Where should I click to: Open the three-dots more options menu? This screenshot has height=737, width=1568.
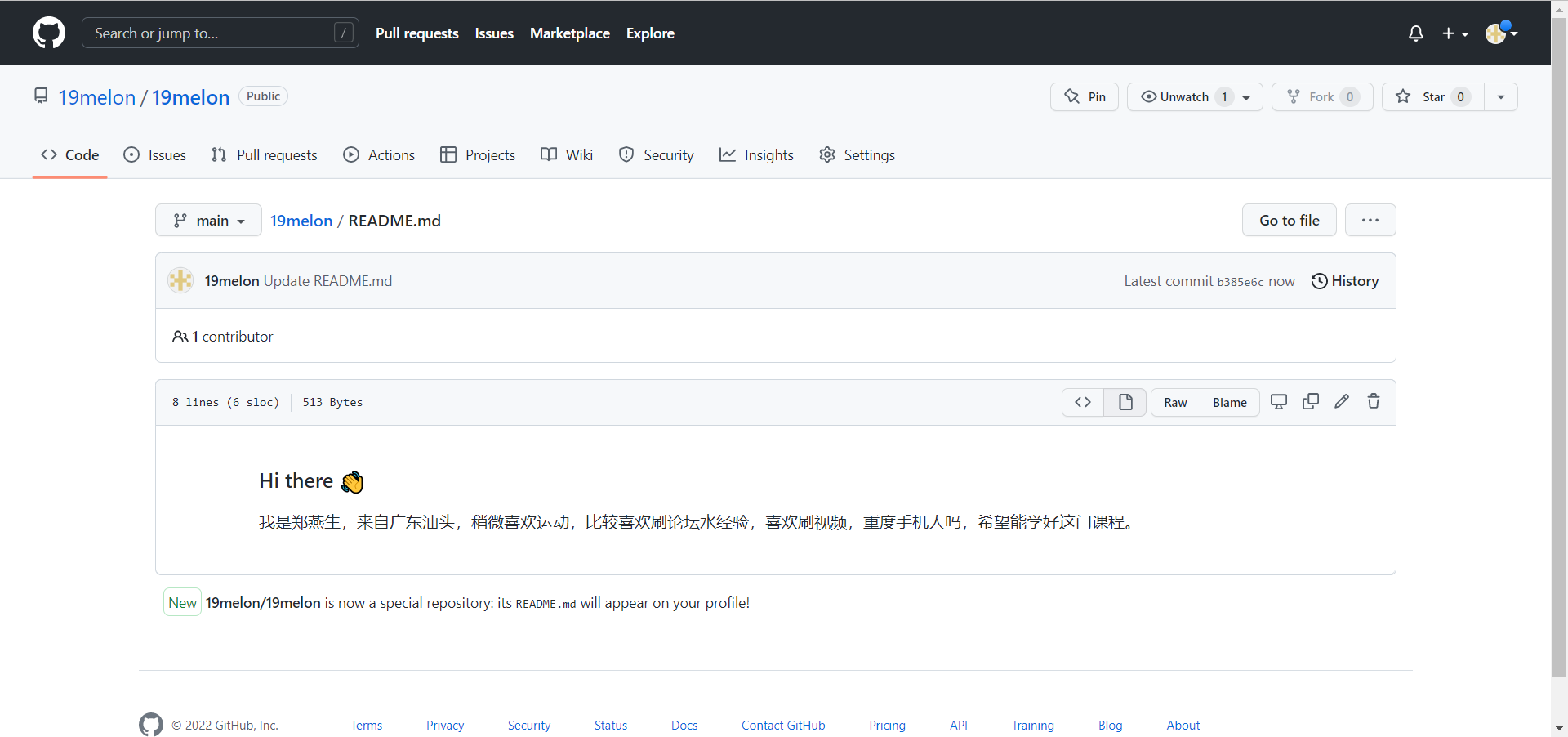[1370, 220]
